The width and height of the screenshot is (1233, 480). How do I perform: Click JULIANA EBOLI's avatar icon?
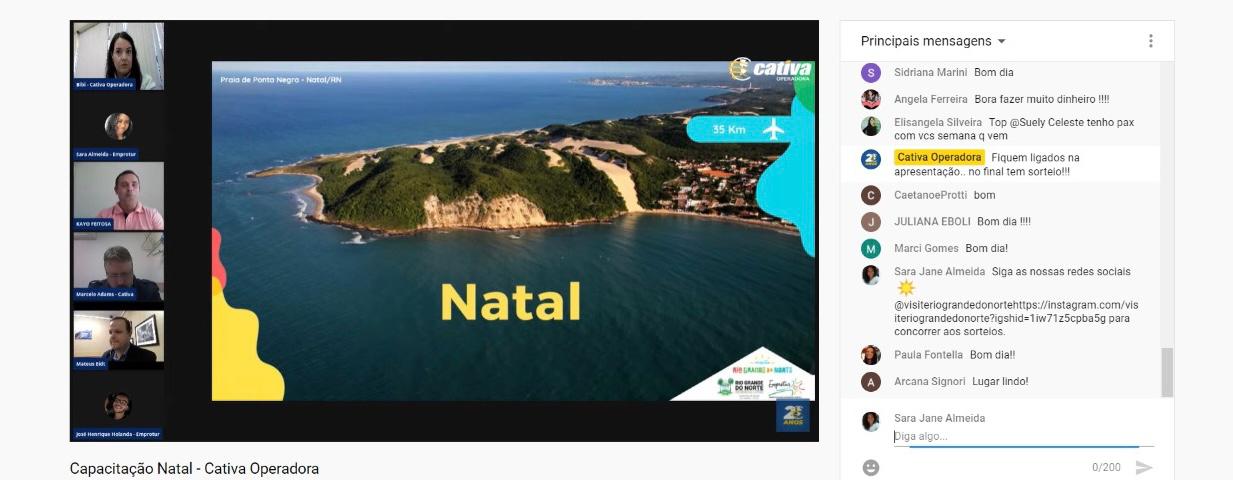click(871, 221)
